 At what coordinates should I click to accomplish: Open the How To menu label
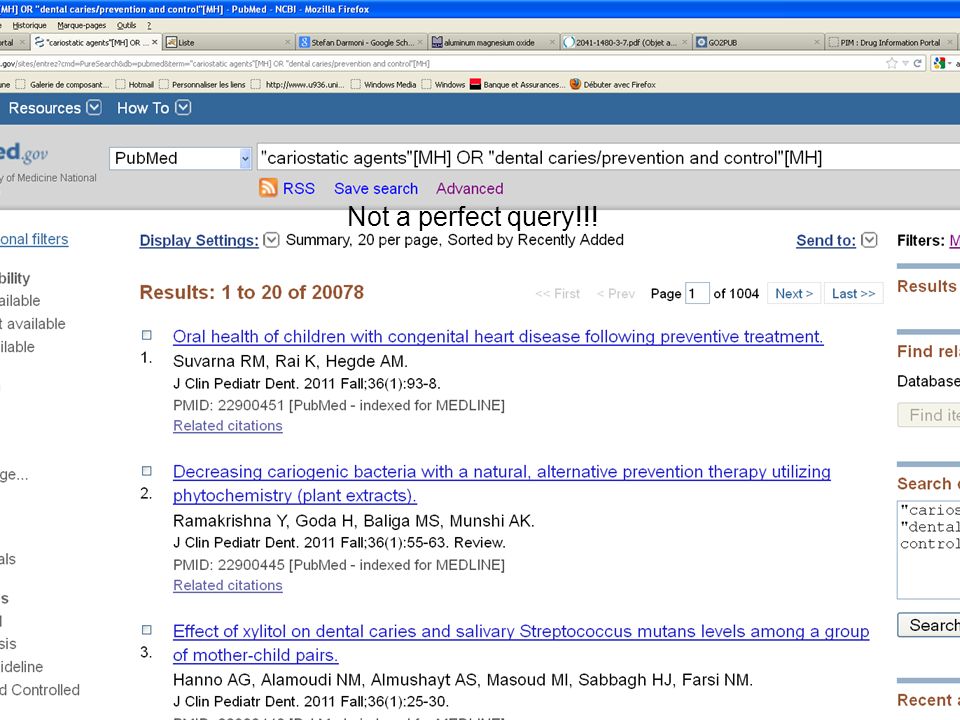click(x=143, y=108)
